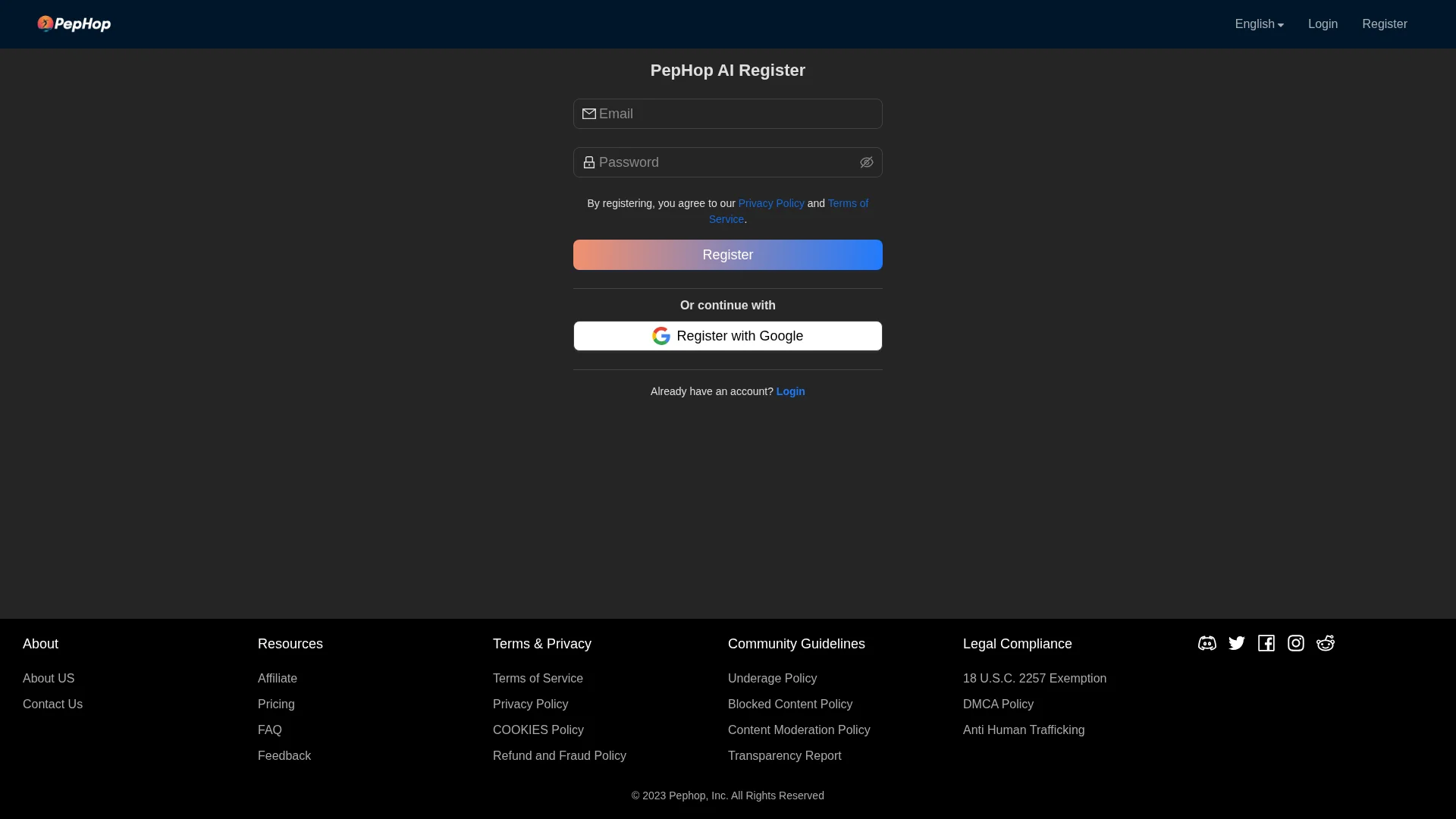
Task: Open Transparency Report link
Action: click(784, 756)
